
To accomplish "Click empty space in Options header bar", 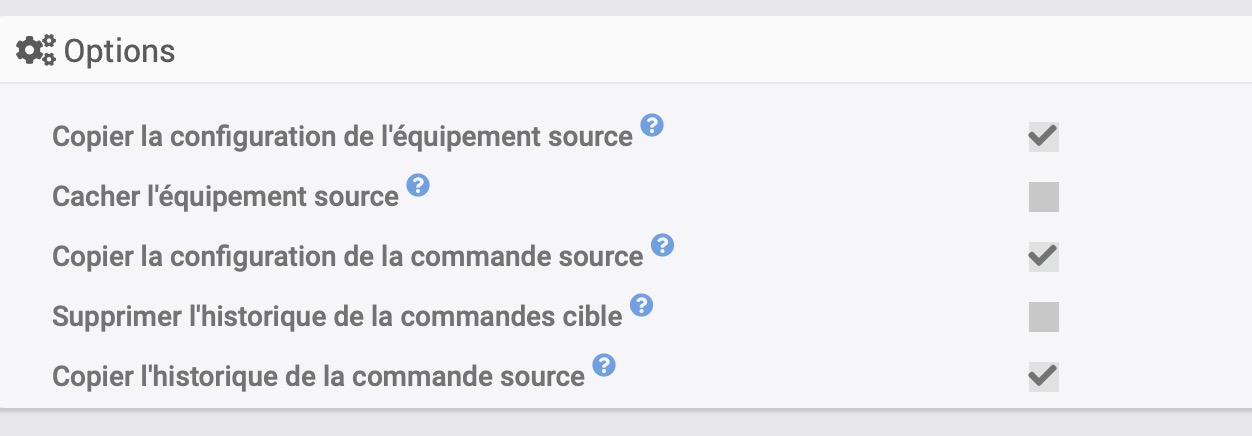I will click(x=700, y=50).
